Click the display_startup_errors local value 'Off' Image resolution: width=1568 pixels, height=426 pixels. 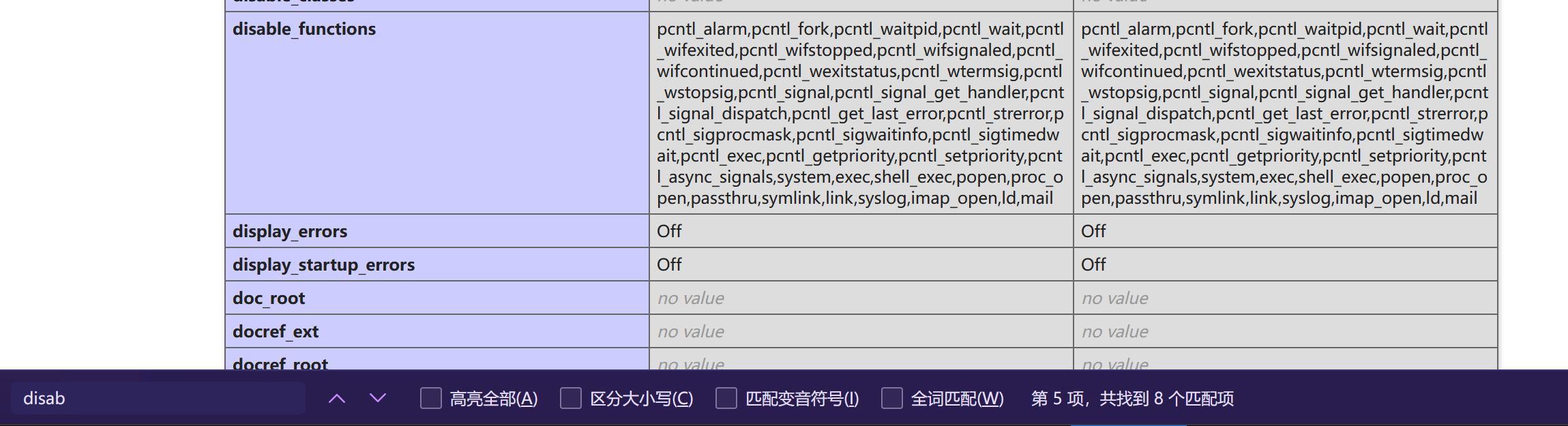coord(669,264)
